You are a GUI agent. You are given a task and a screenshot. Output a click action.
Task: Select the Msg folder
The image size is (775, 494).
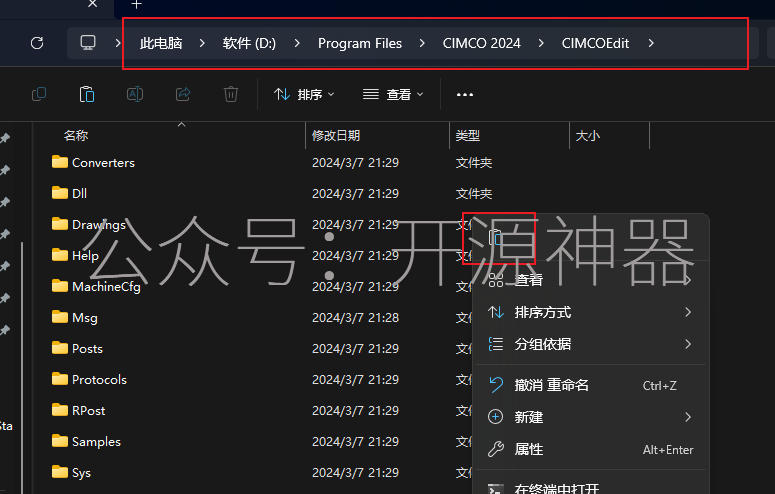pyautogui.click(x=85, y=317)
